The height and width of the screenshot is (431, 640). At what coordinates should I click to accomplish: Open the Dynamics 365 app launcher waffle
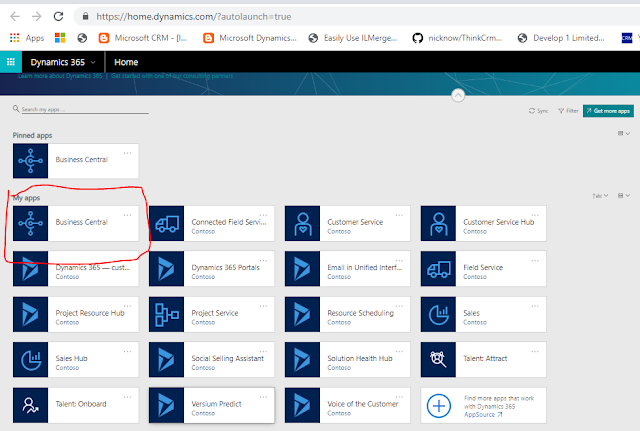11,62
